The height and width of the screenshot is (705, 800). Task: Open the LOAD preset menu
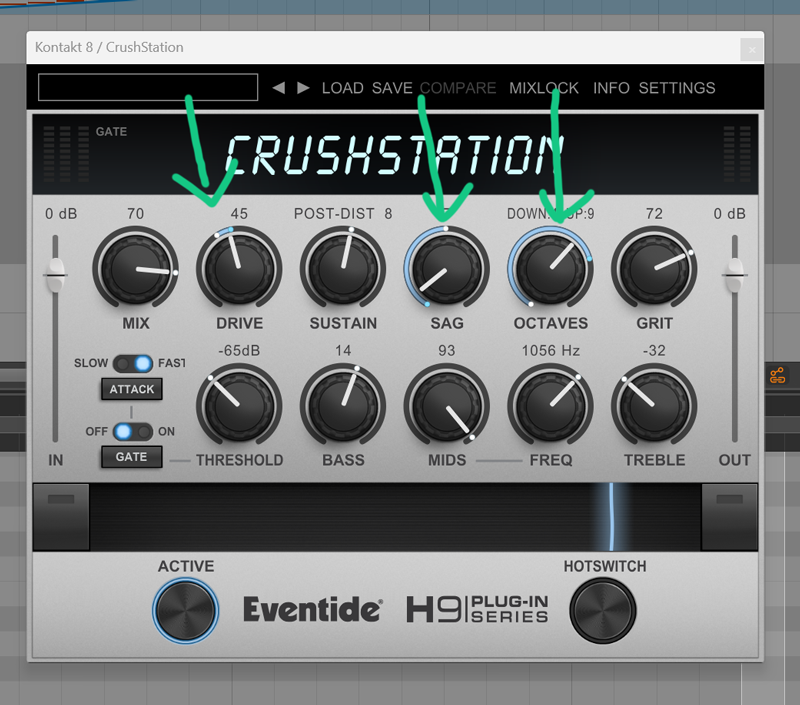[x=342, y=88]
